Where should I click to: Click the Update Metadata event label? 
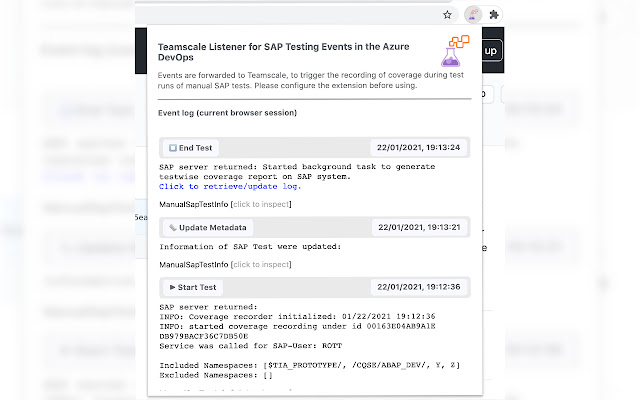(208, 227)
